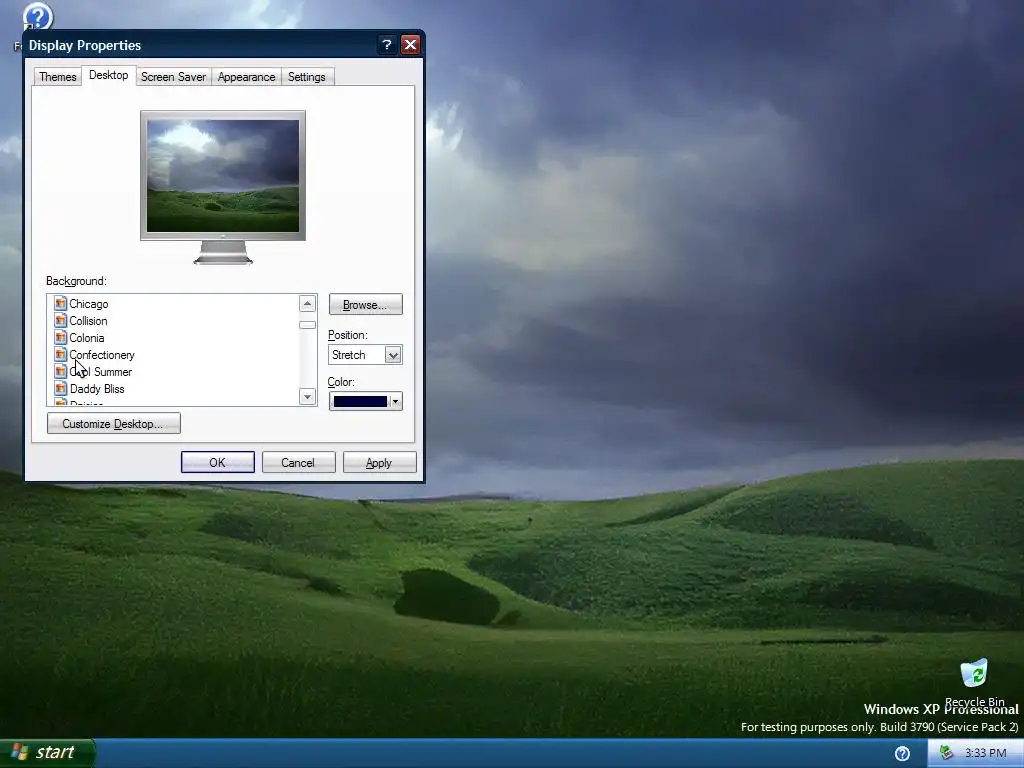The image size is (1024, 768).
Task: Click the background list scrollbar thumb
Action: (x=307, y=325)
